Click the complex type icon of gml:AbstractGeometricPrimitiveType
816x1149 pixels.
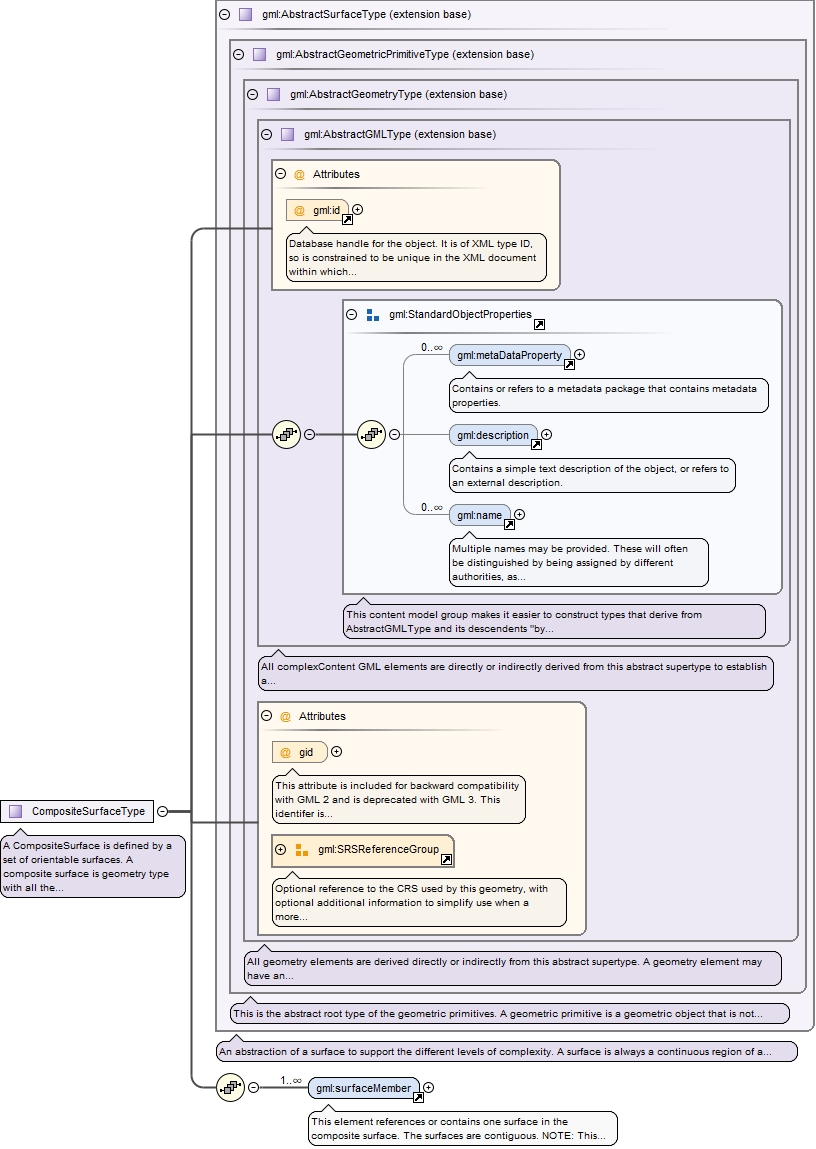259,54
